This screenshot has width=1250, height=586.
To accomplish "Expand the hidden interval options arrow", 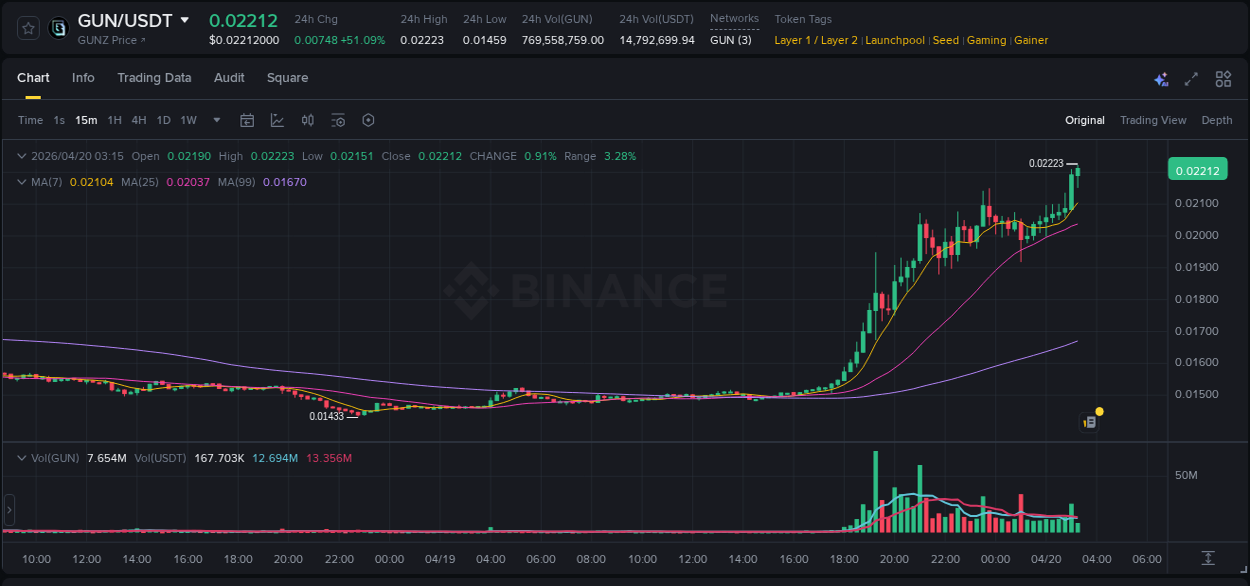I will (216, 120).
